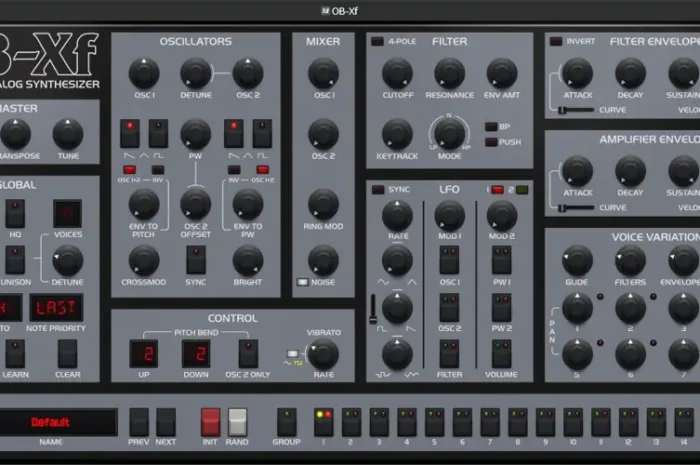Click the OSC 2 pitch knob in Oscillators
Image resolution: width=700 pixels, height=465 pixels.
[248, 74]
